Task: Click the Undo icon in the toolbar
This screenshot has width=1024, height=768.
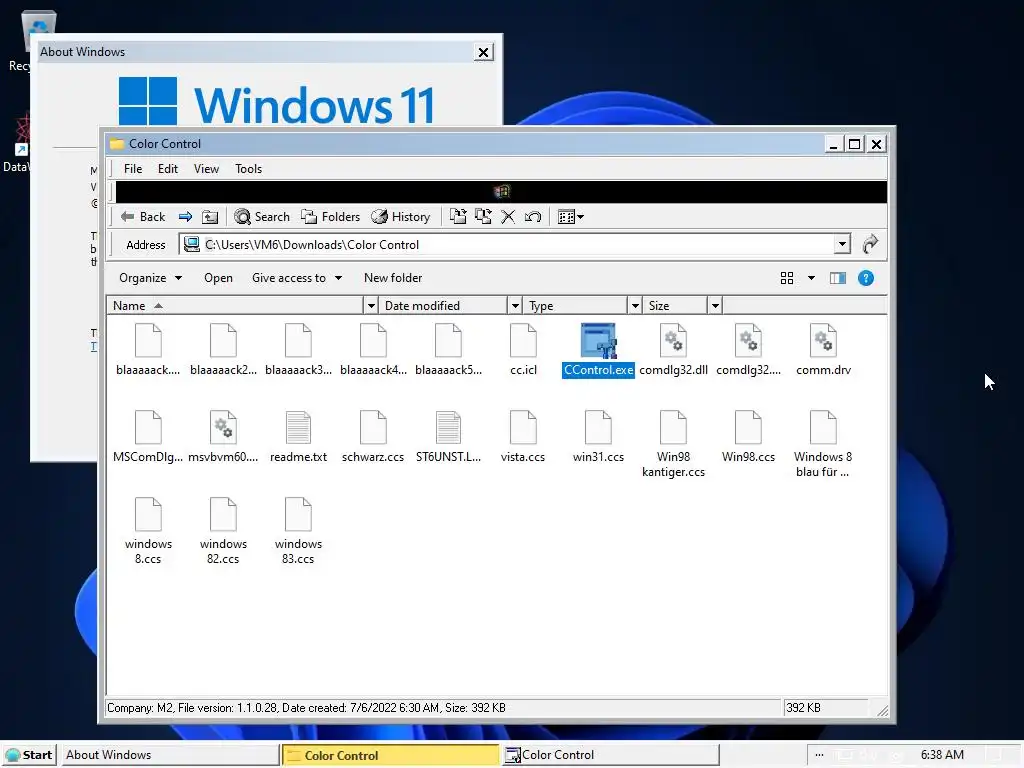Action: (x=533, y=217)
